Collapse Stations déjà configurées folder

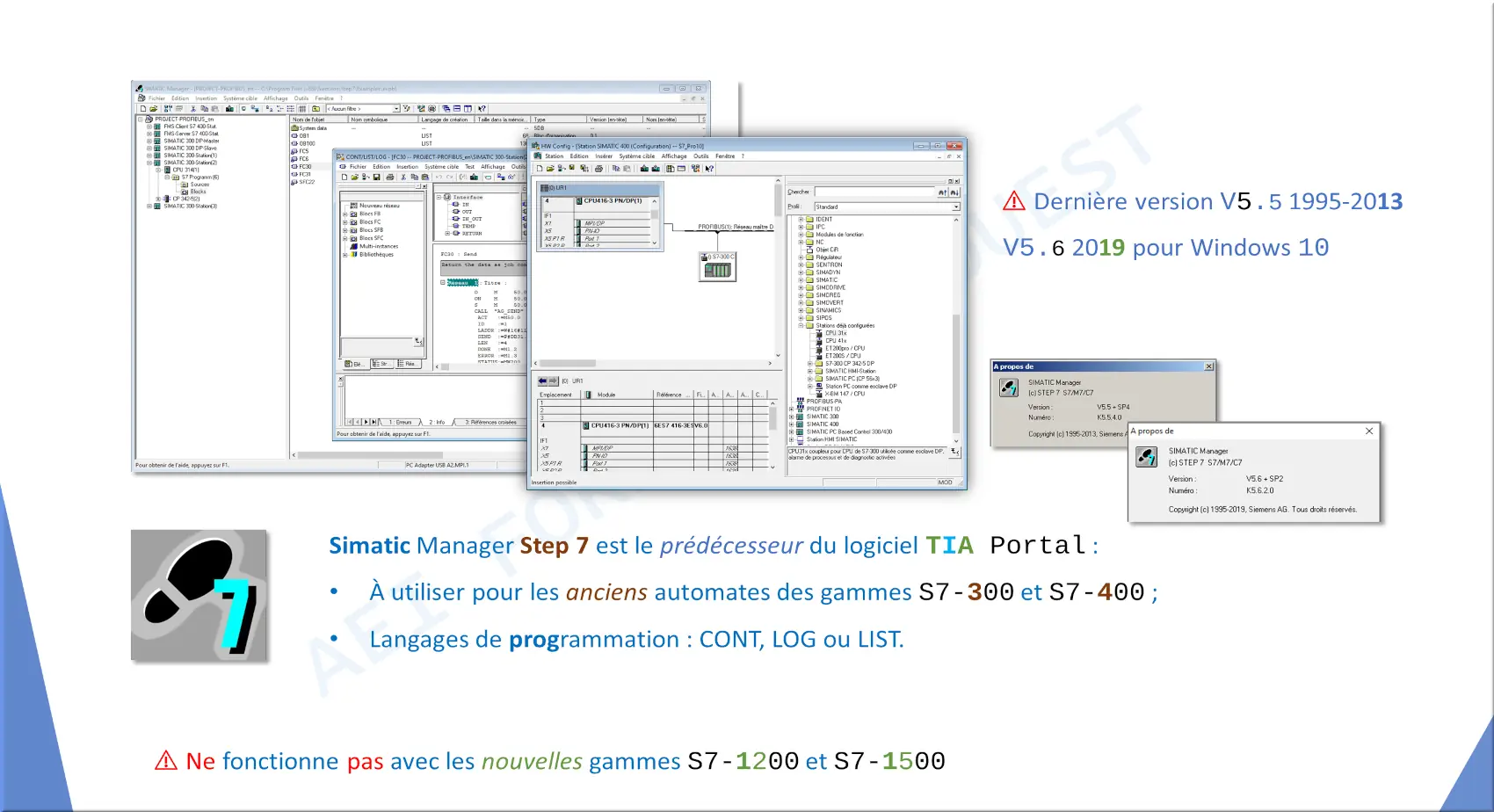(801, 326)
